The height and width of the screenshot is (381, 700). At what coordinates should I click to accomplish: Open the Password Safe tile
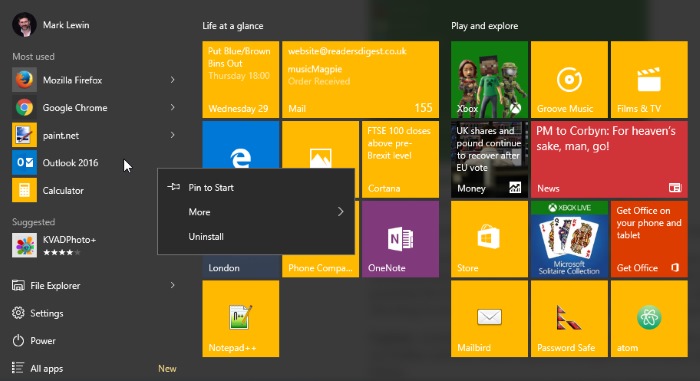coord(569,318)
